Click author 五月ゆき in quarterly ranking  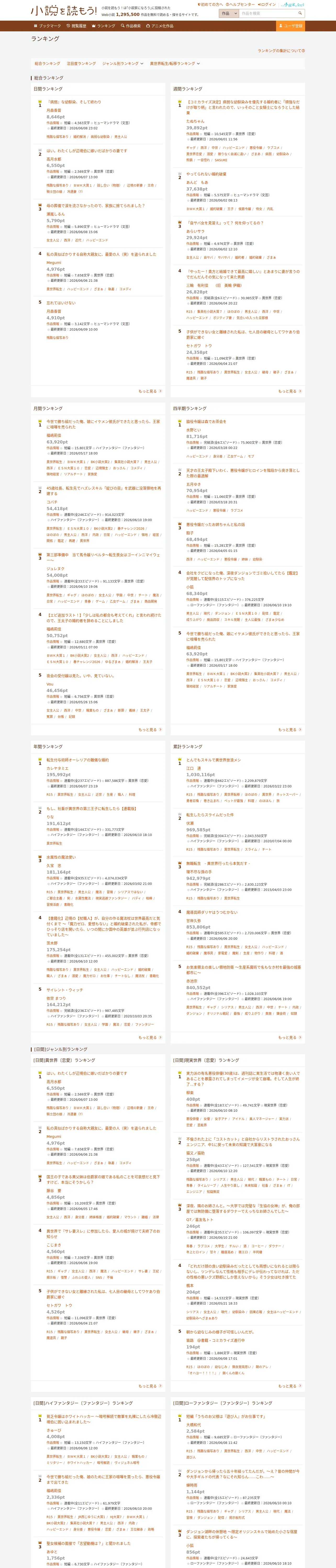(x=193, y=485)
